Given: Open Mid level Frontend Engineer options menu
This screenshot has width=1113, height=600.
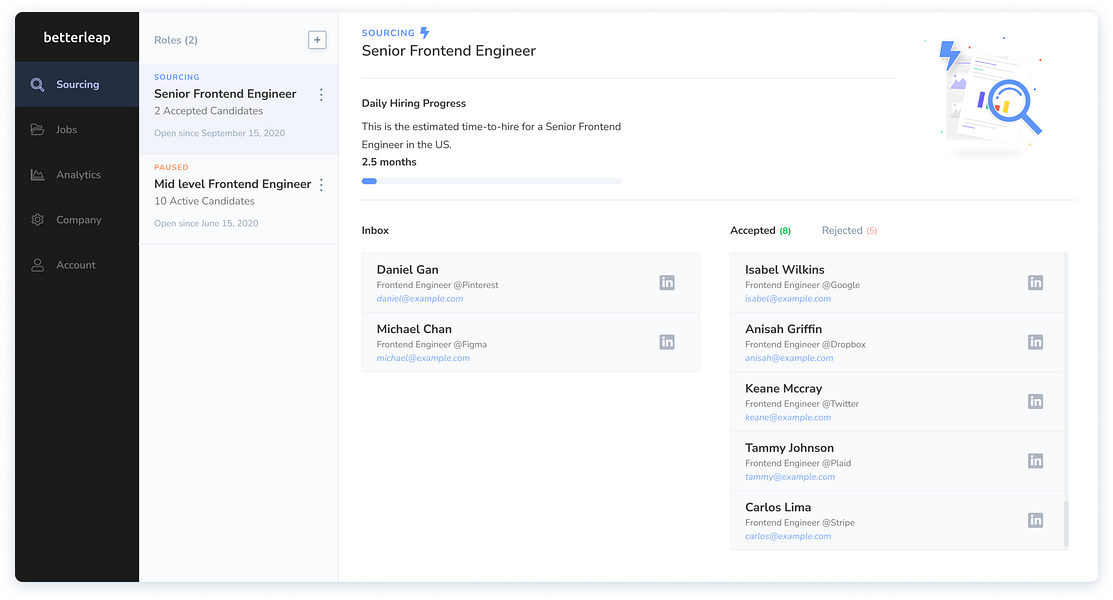Looking at the screenshot, I should coord(321,185).
